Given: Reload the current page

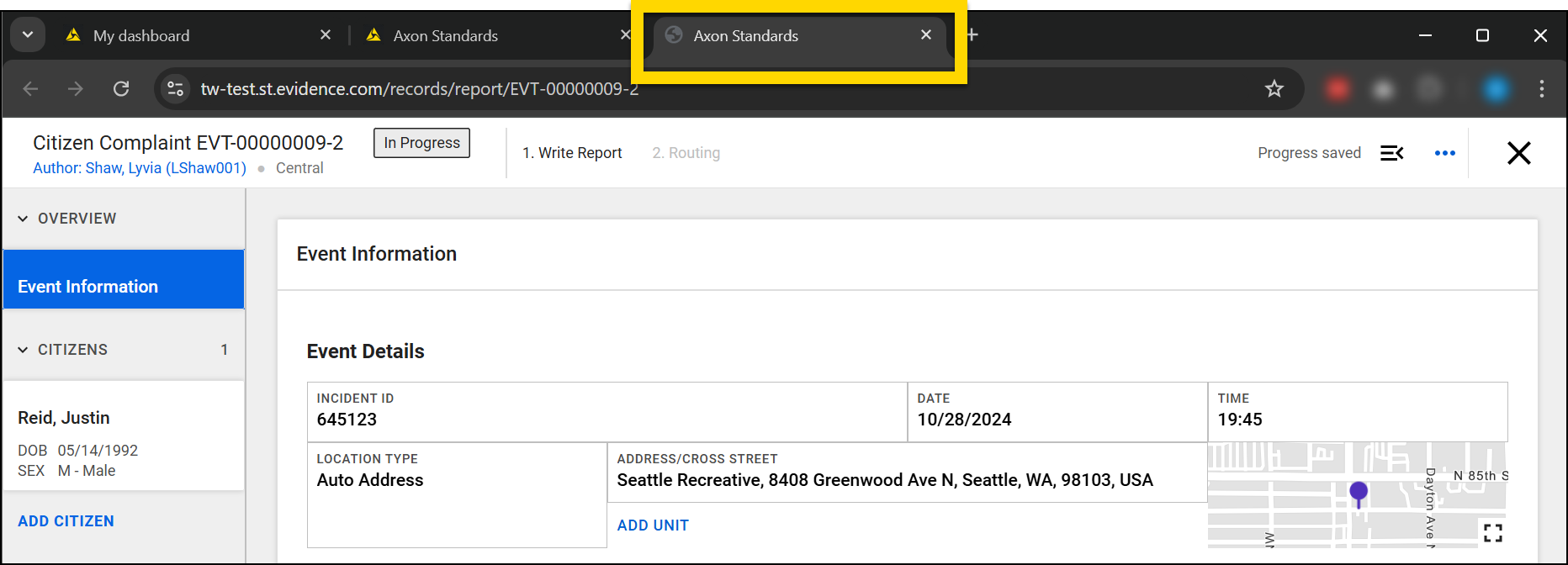Looking at the screenshot, I should coord(121,89).
